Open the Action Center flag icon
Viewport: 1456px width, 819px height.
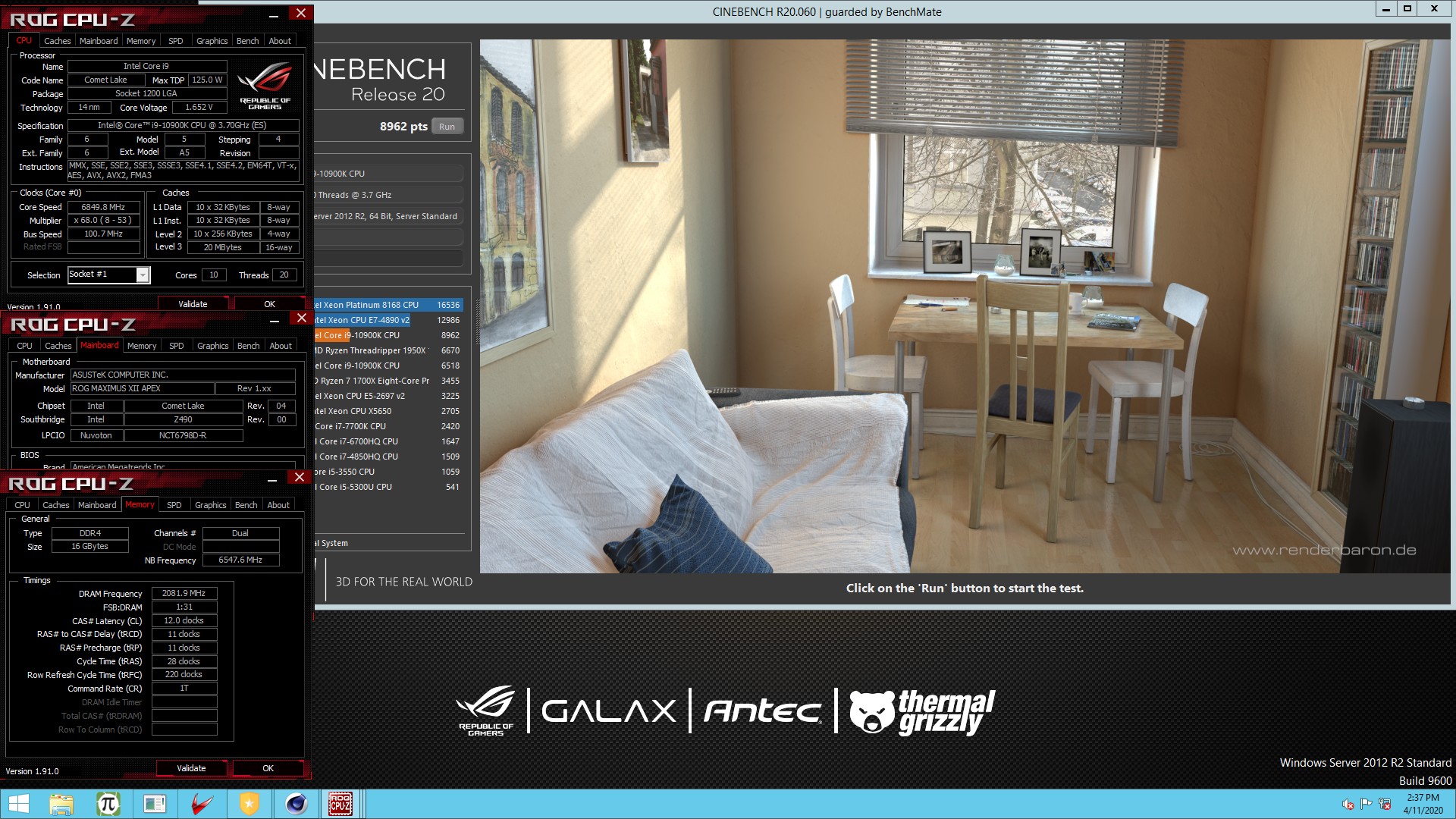pos(1367,804)
